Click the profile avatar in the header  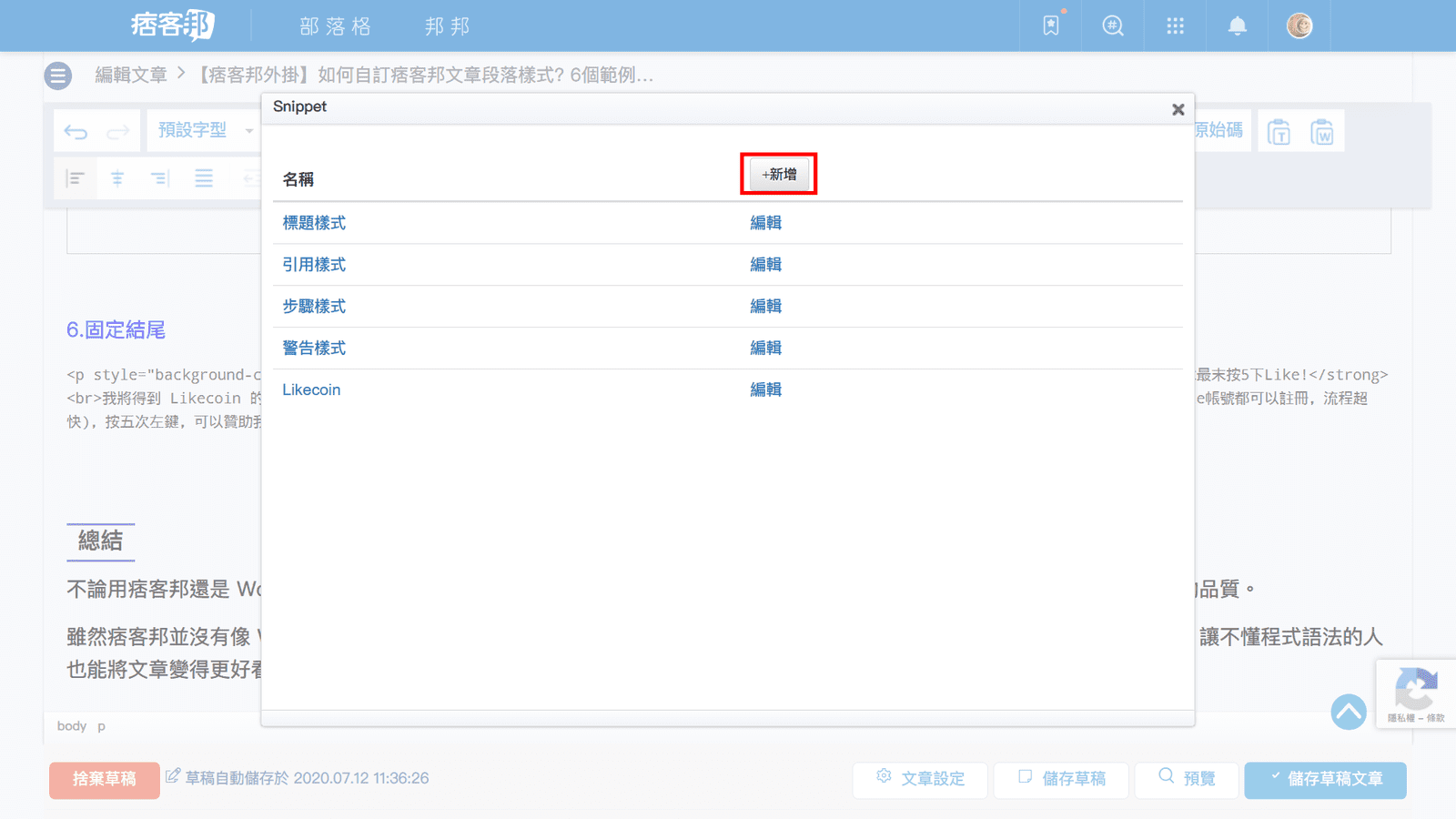pyautogui.click(x=1299, y=25)
